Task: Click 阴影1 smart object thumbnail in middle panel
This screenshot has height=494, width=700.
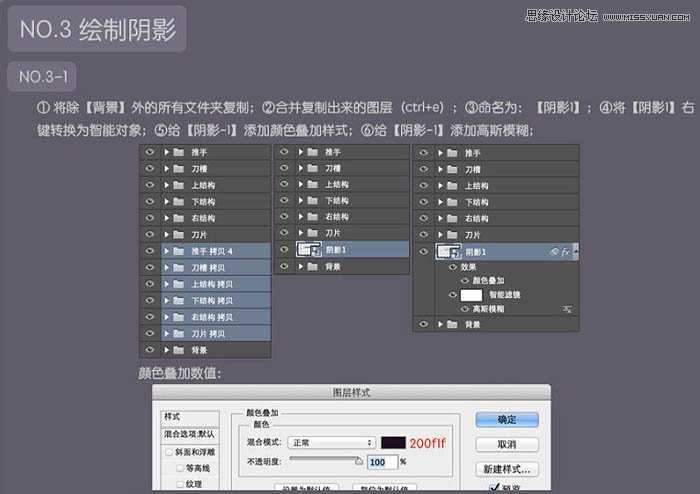Action: coord(309,249)
